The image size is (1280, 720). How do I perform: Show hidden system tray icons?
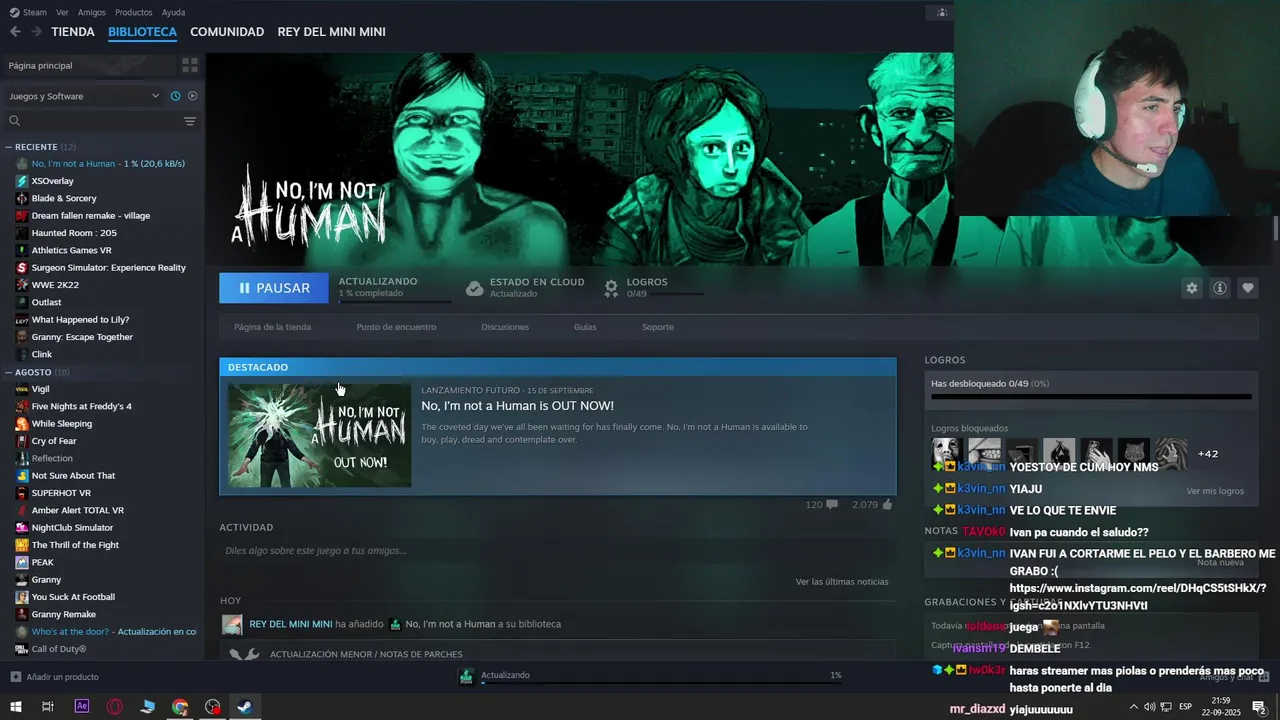tap(1133, 707)
